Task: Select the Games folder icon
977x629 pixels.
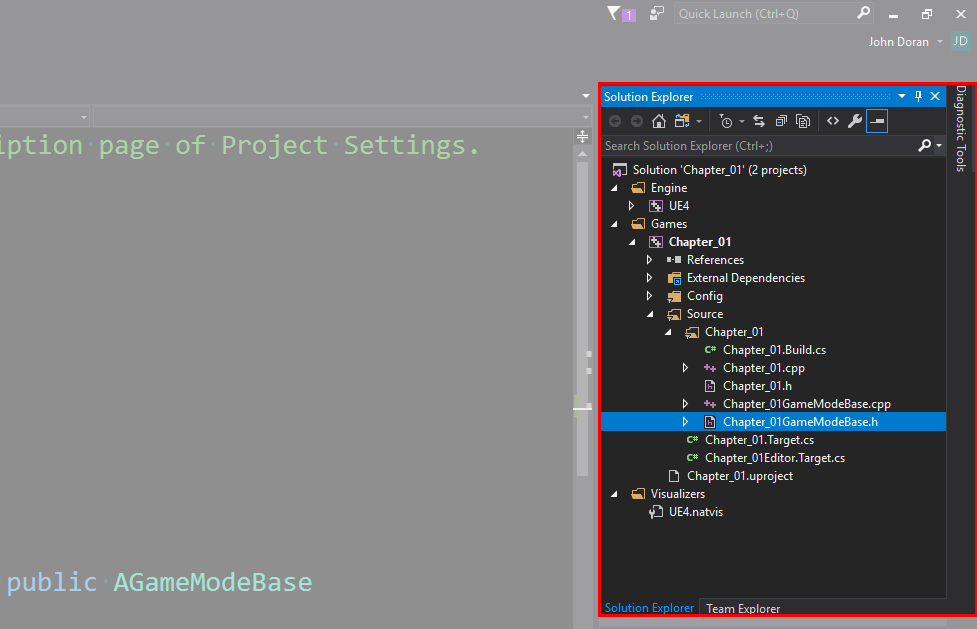Action: (638, 224)
